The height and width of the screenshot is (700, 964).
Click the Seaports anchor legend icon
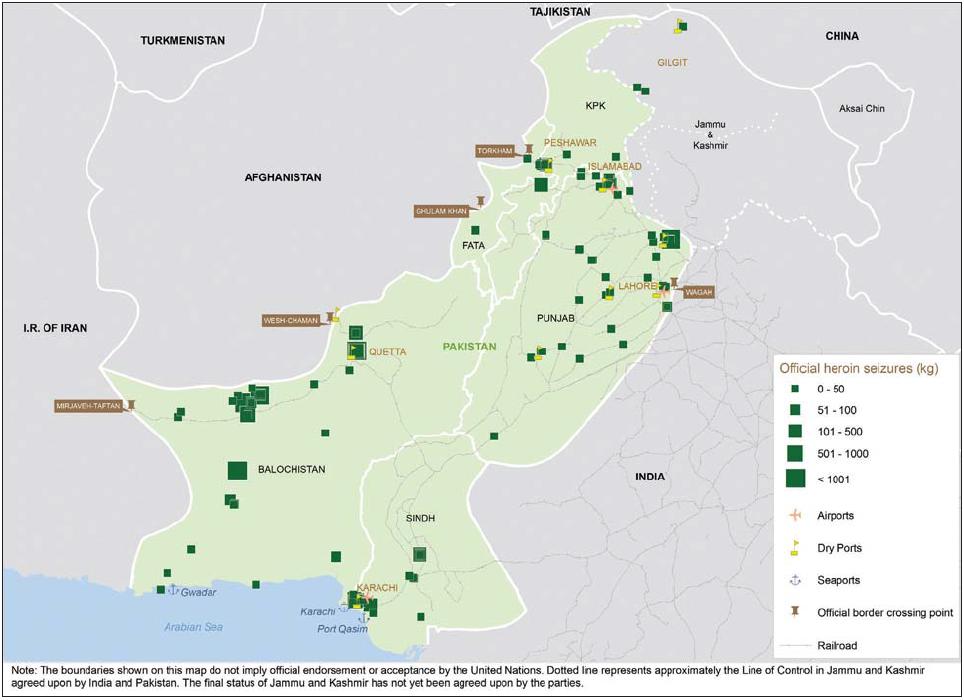click(795, 580)
